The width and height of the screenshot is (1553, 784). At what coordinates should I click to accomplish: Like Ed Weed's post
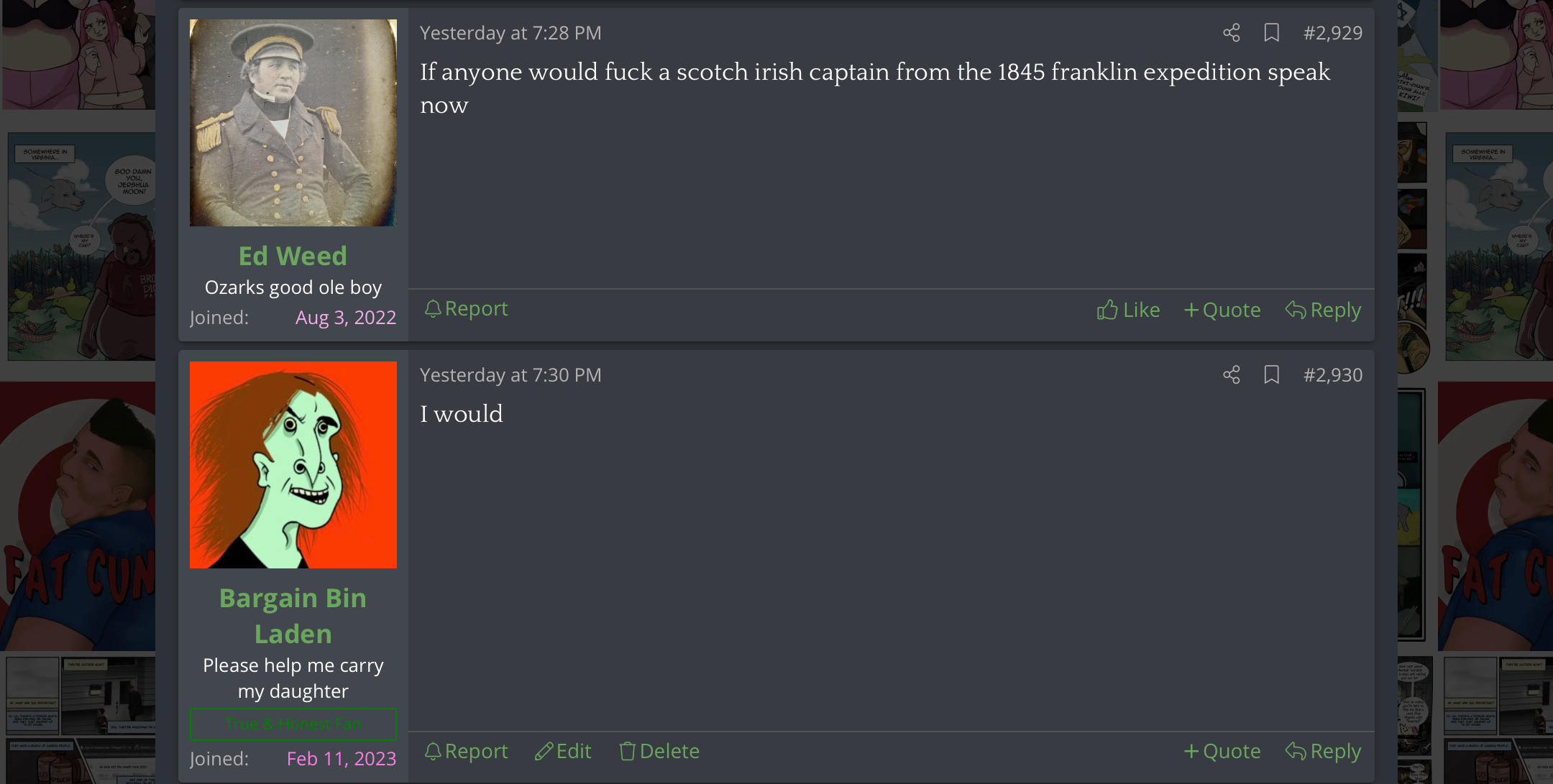(1128, 310)
